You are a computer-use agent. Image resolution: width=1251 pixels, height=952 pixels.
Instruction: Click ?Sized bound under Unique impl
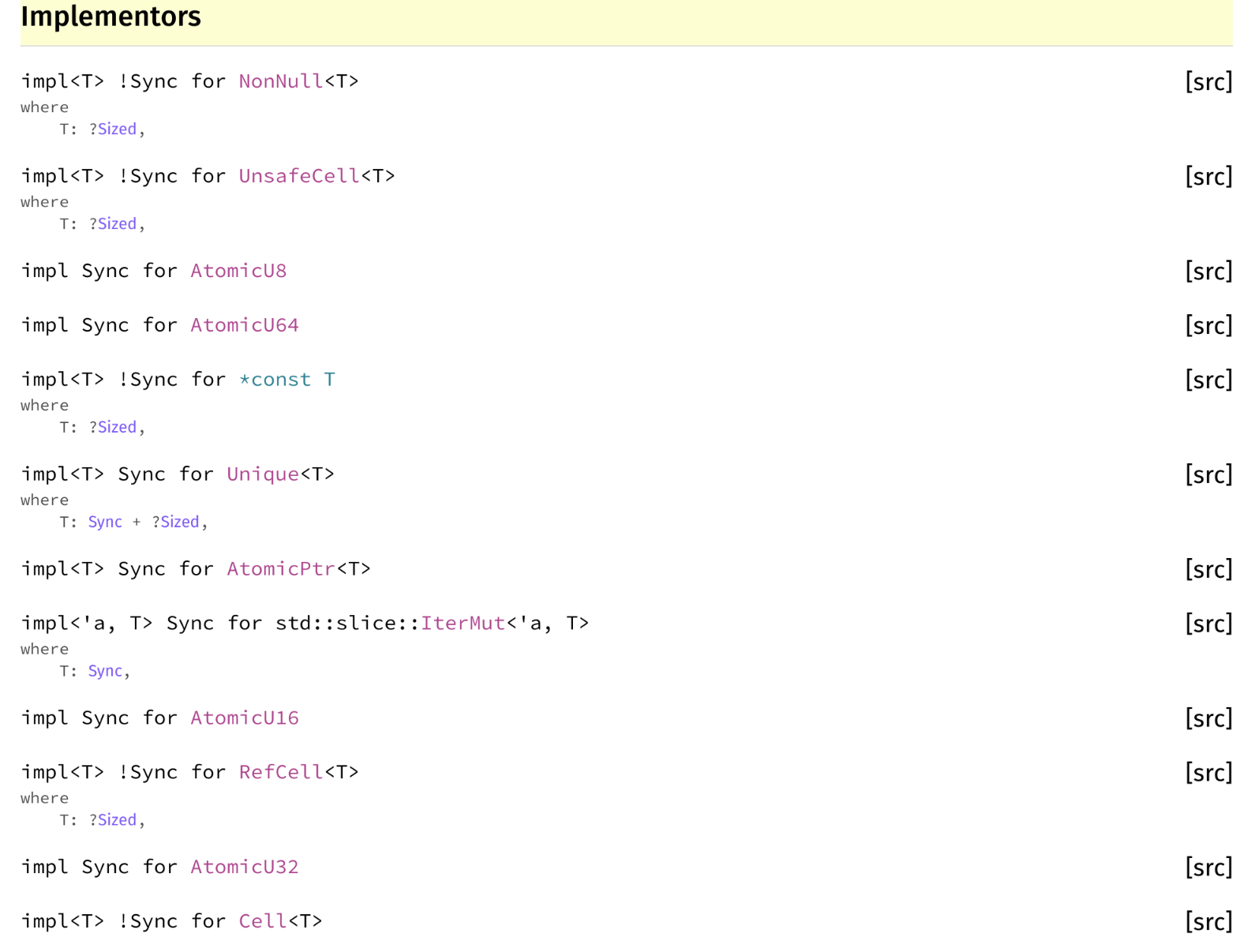[x=180, y=522]
